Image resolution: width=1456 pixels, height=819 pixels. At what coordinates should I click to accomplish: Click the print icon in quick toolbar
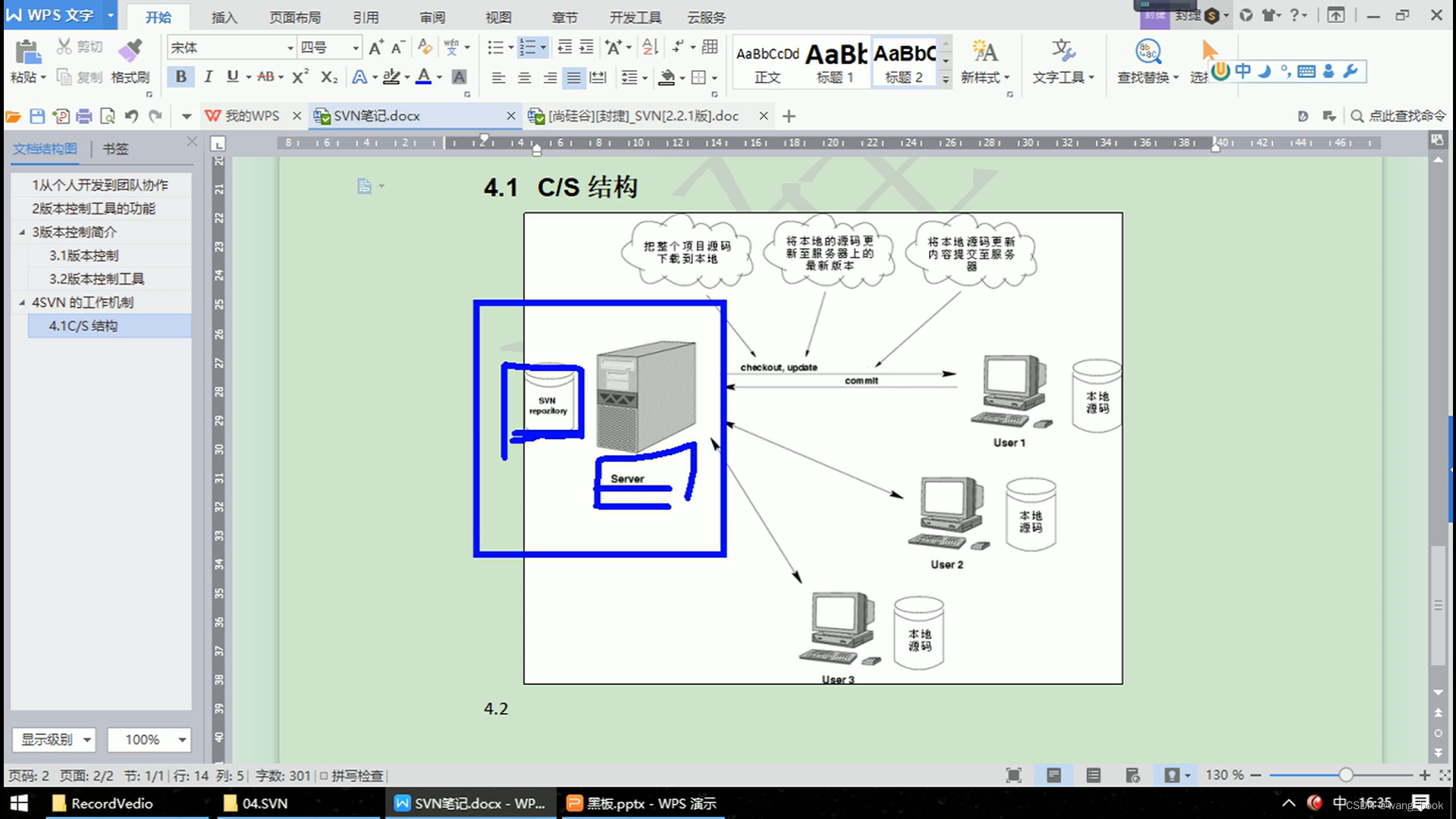84,116
